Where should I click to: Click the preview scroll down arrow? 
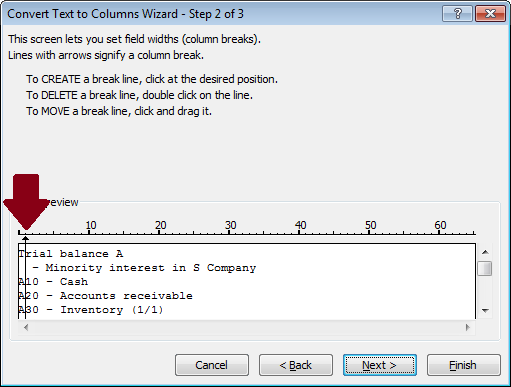(485, 310)
